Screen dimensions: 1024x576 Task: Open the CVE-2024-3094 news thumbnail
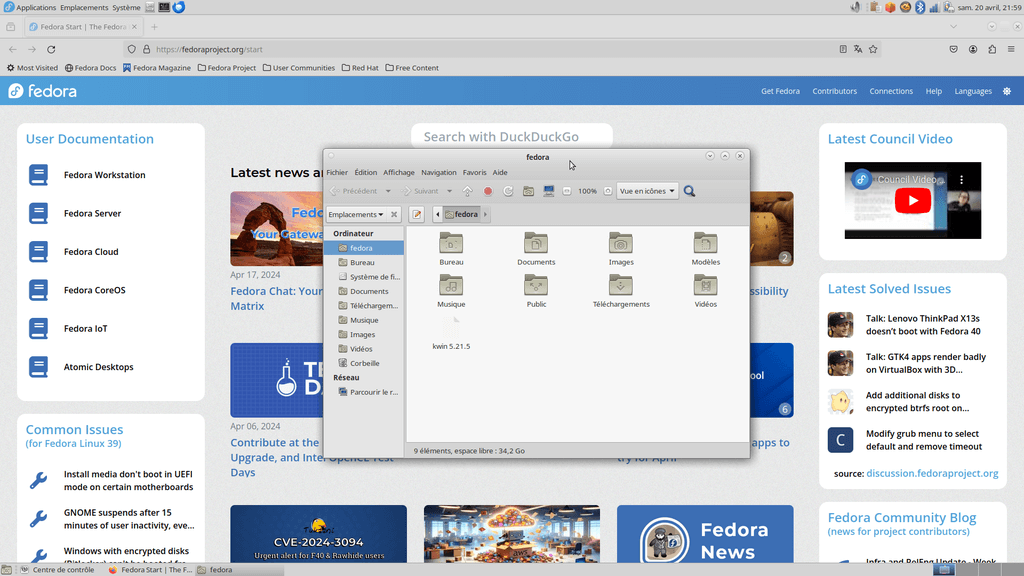319,534
